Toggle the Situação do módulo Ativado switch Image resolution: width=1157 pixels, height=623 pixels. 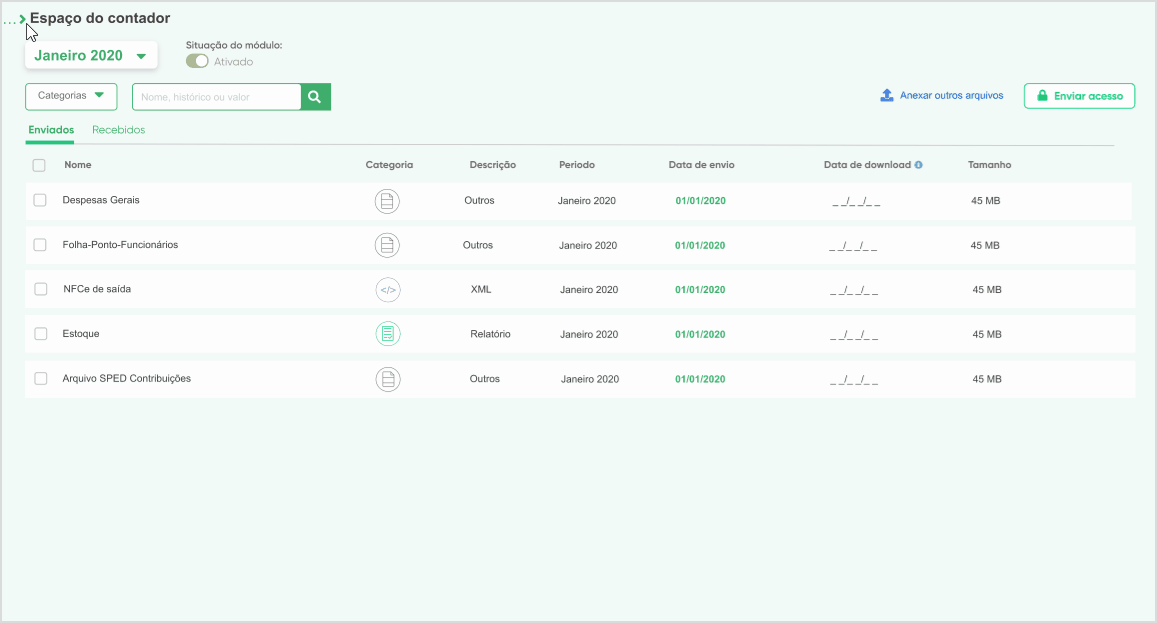(x=197, y=61)
